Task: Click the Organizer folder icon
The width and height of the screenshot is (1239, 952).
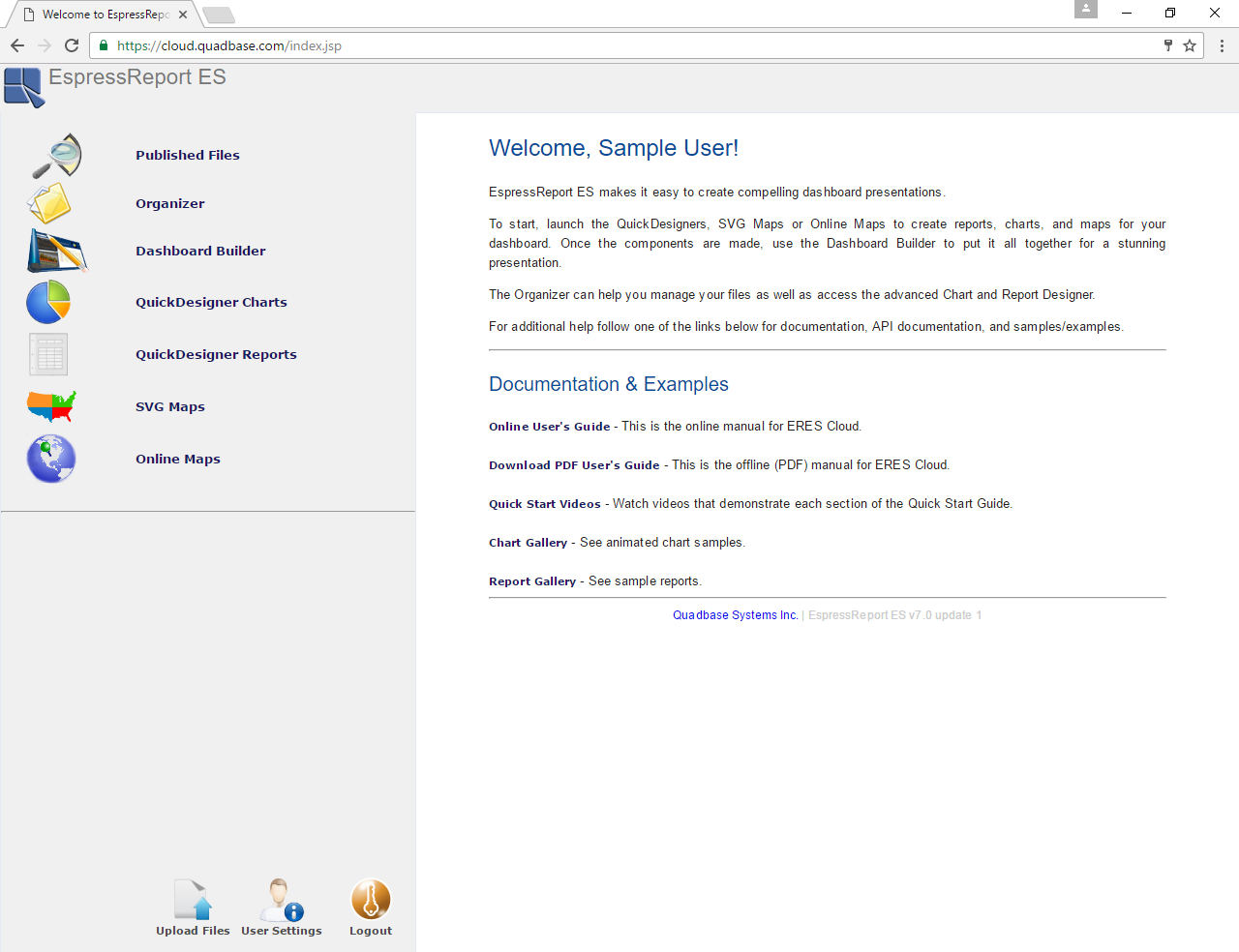Action: coord(49,203)
